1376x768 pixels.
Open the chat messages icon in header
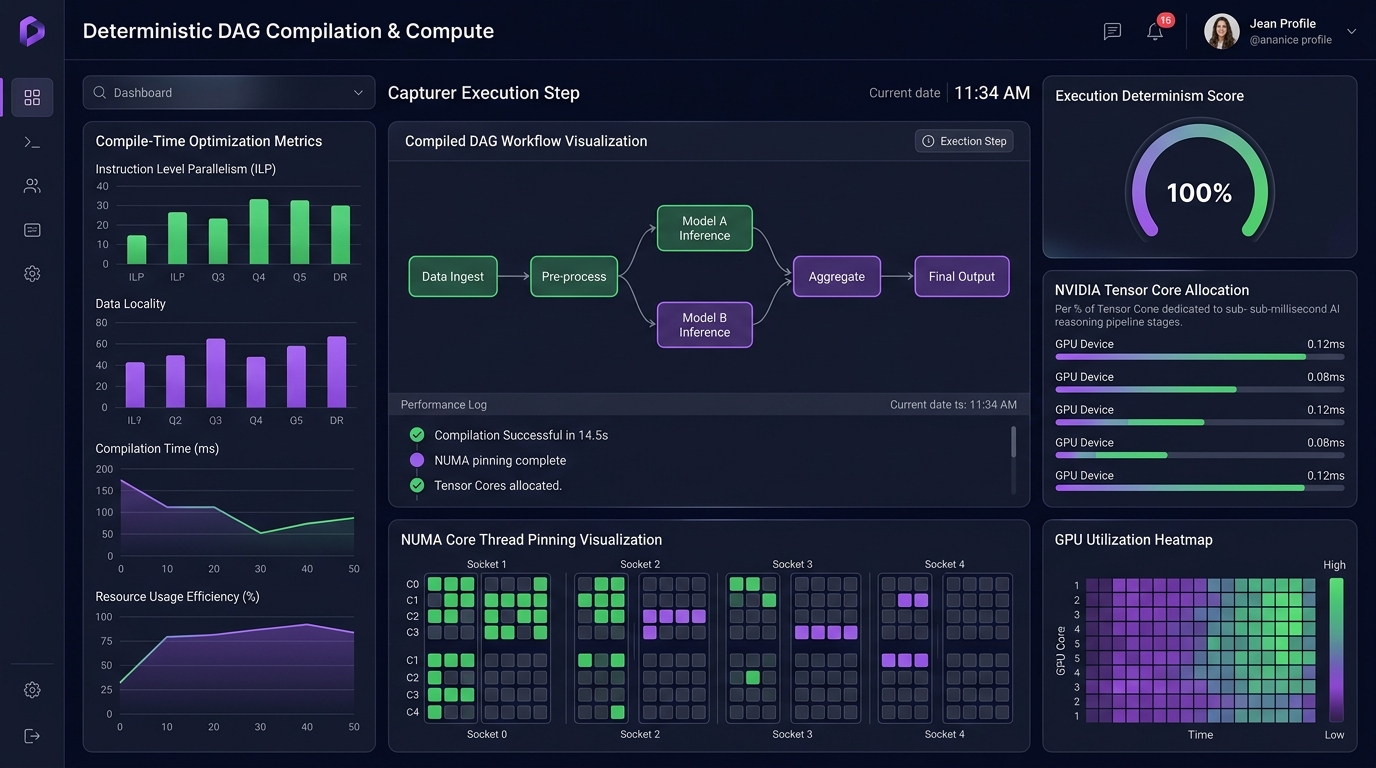[x=1112, y=31]
